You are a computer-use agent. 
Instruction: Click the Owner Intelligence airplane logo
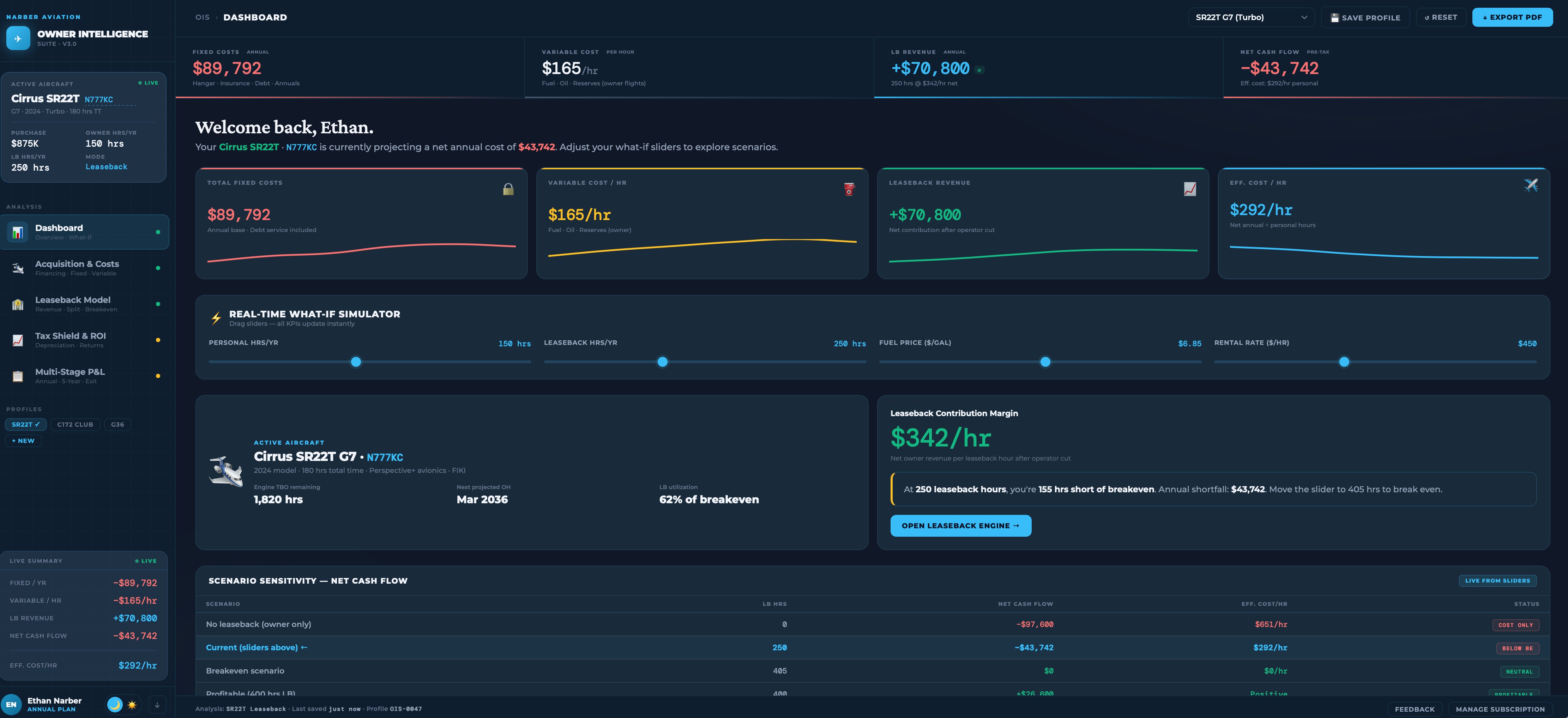click(x=18, y=38)
